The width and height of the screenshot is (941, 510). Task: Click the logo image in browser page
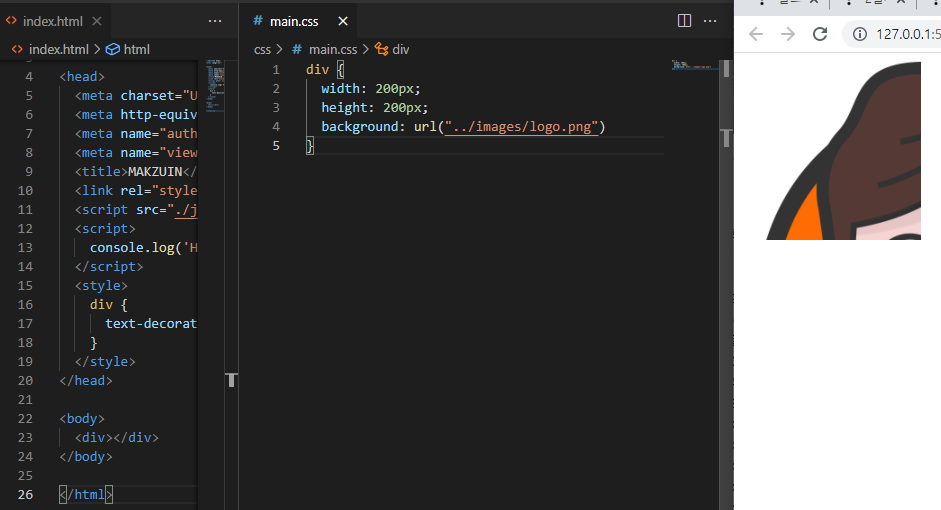[843, 151]
